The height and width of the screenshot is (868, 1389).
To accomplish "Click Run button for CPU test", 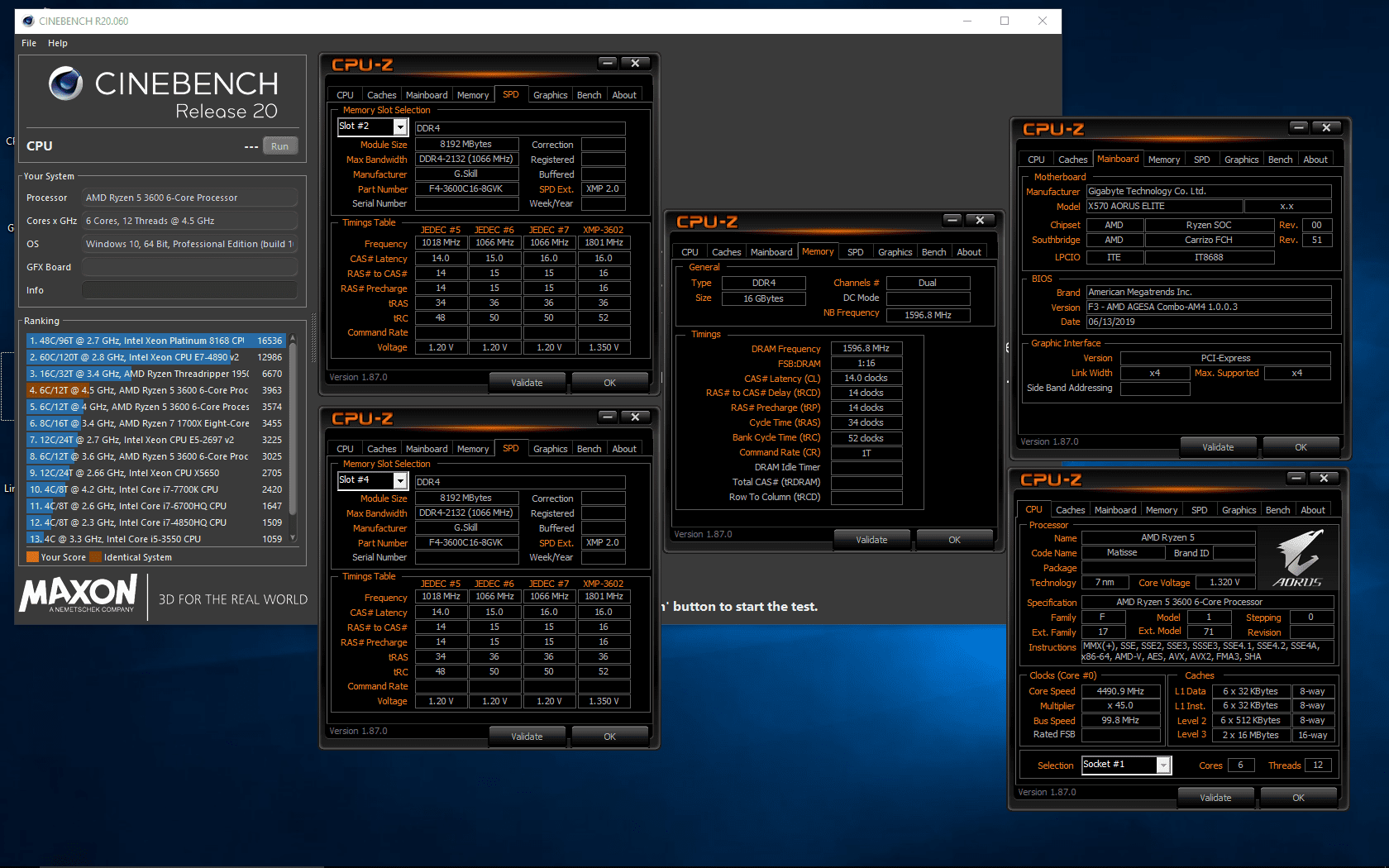I will point(280,146).
